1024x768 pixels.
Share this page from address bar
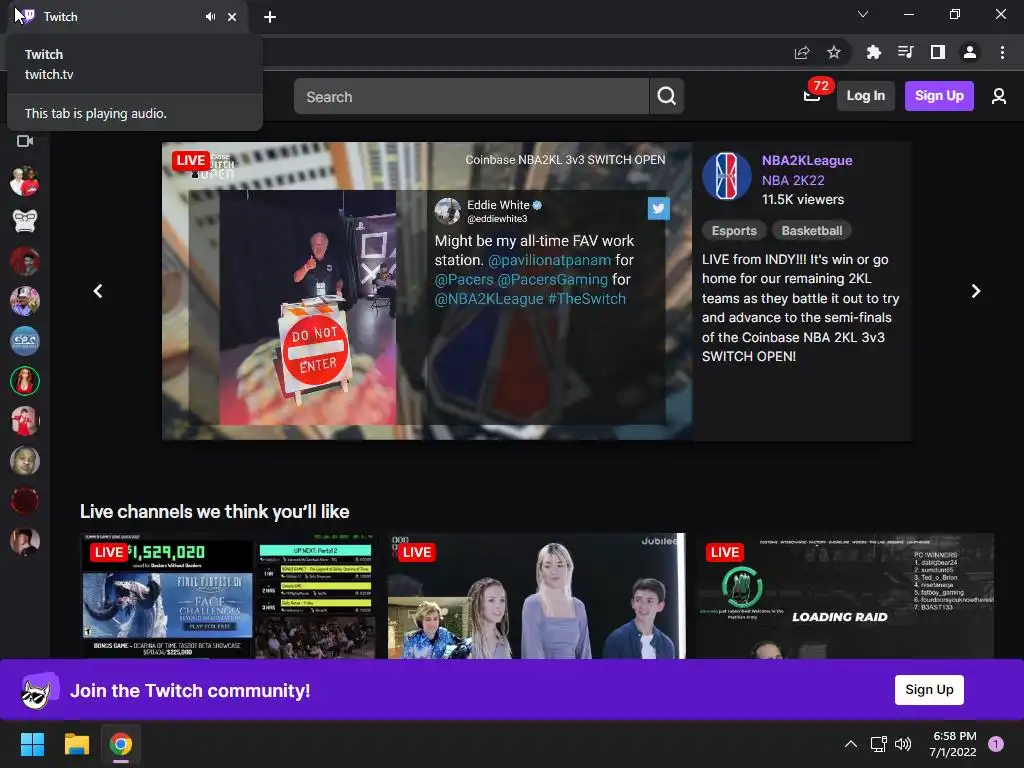point(802,52)
